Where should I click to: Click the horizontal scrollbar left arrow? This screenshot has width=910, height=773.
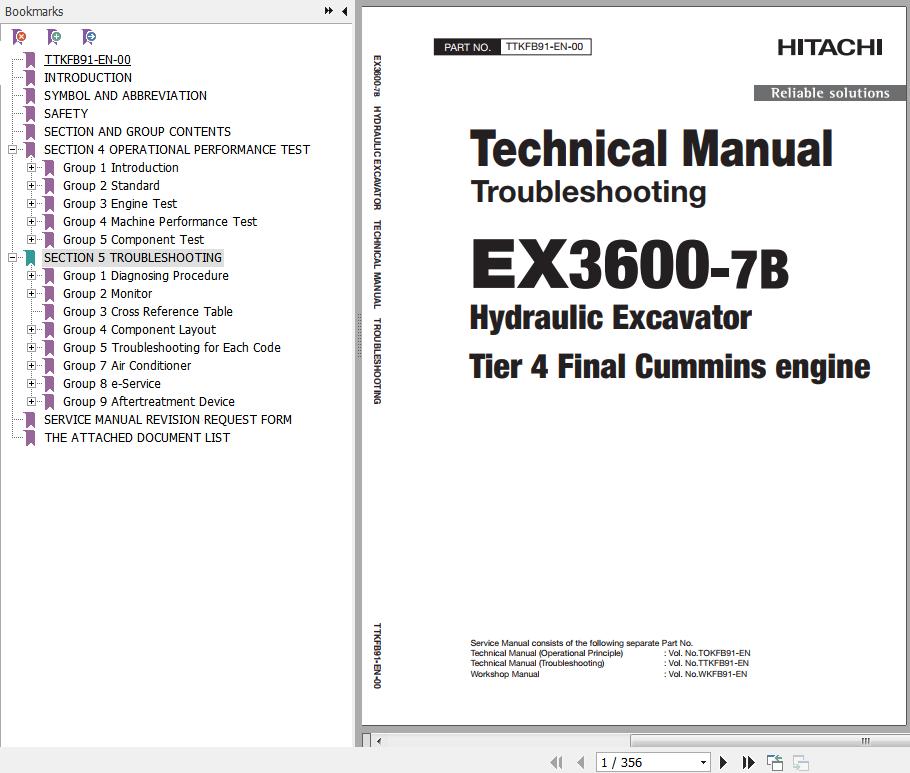pyautogui.click(x=379, y=741)
